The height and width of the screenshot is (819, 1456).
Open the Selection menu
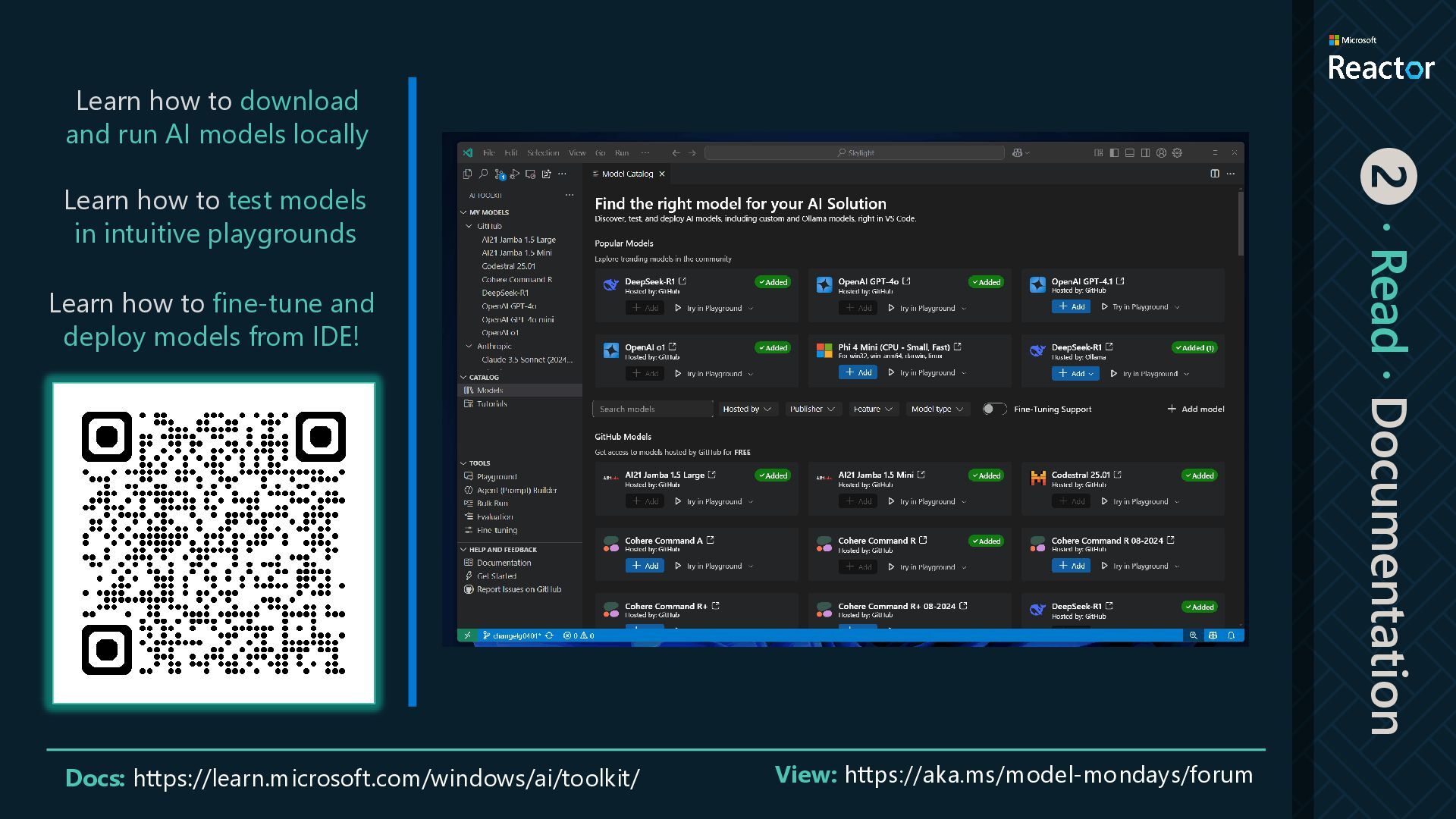[543, 152]
